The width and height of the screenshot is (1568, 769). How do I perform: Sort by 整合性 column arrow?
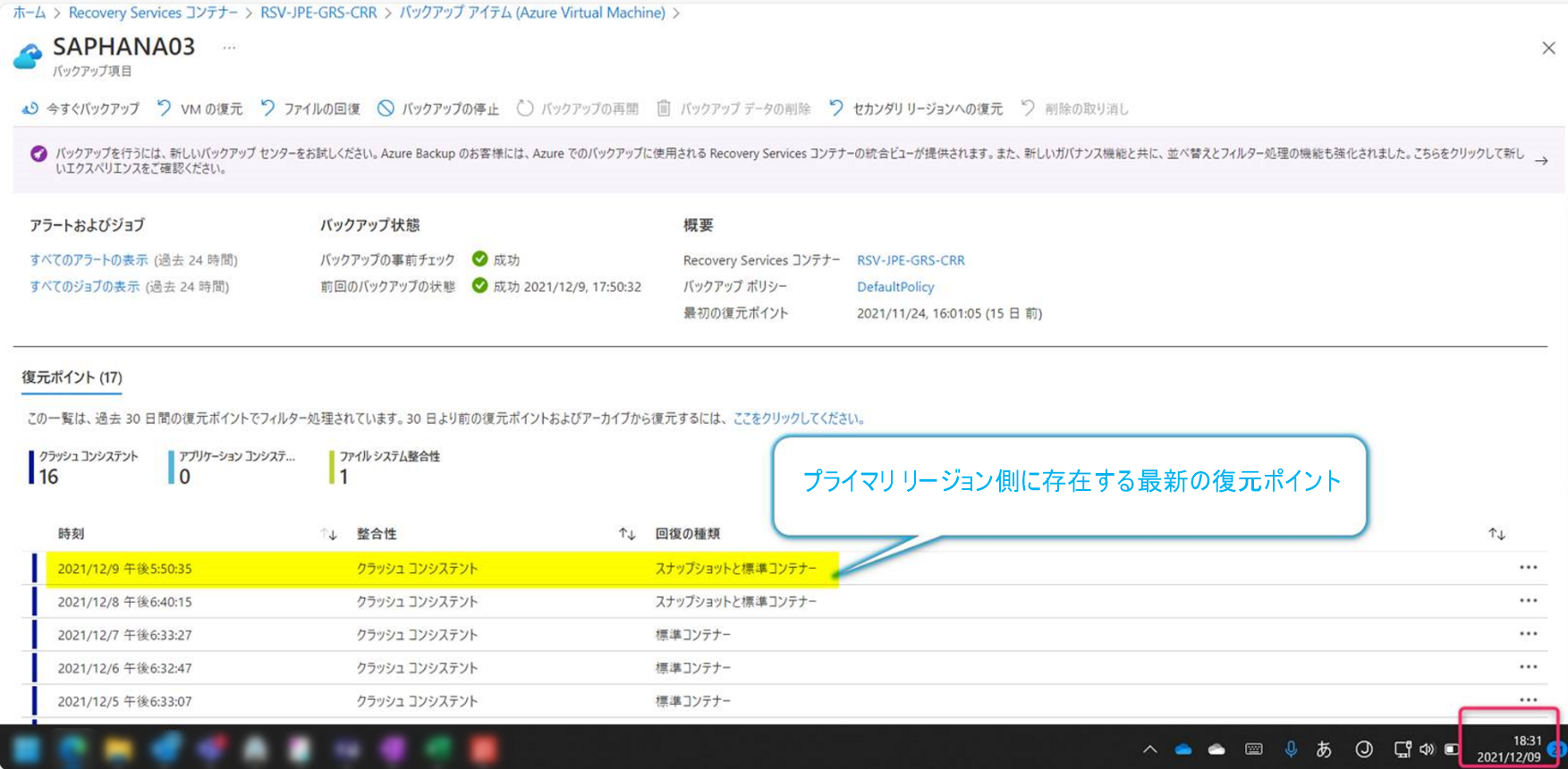pyautogui.click(x=627, y=534)
